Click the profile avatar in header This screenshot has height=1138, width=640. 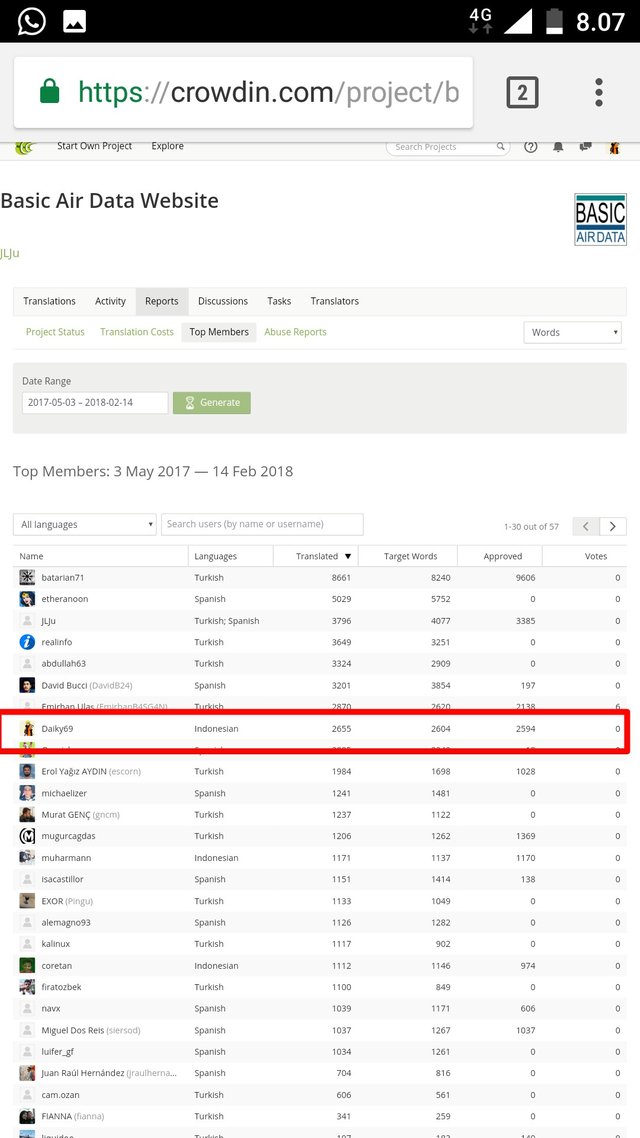point(614,147)
